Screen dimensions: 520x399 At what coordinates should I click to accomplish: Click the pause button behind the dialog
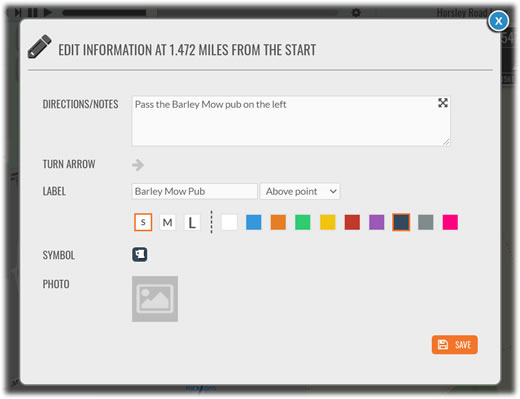coord(33,12)
